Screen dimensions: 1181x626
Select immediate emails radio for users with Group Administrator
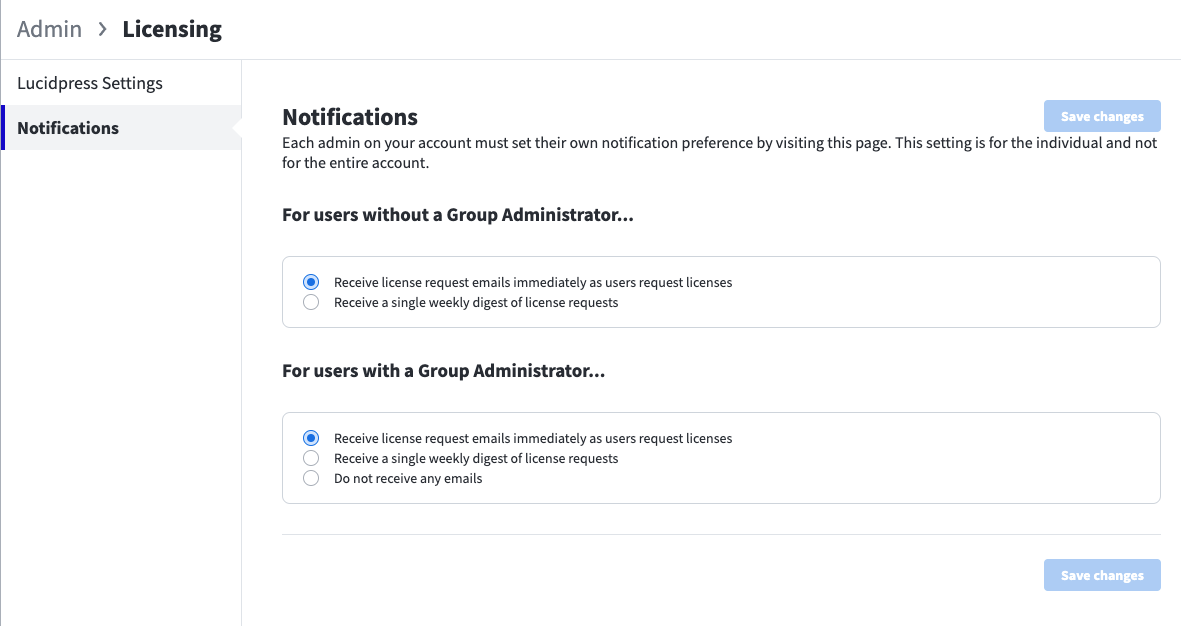311,438
